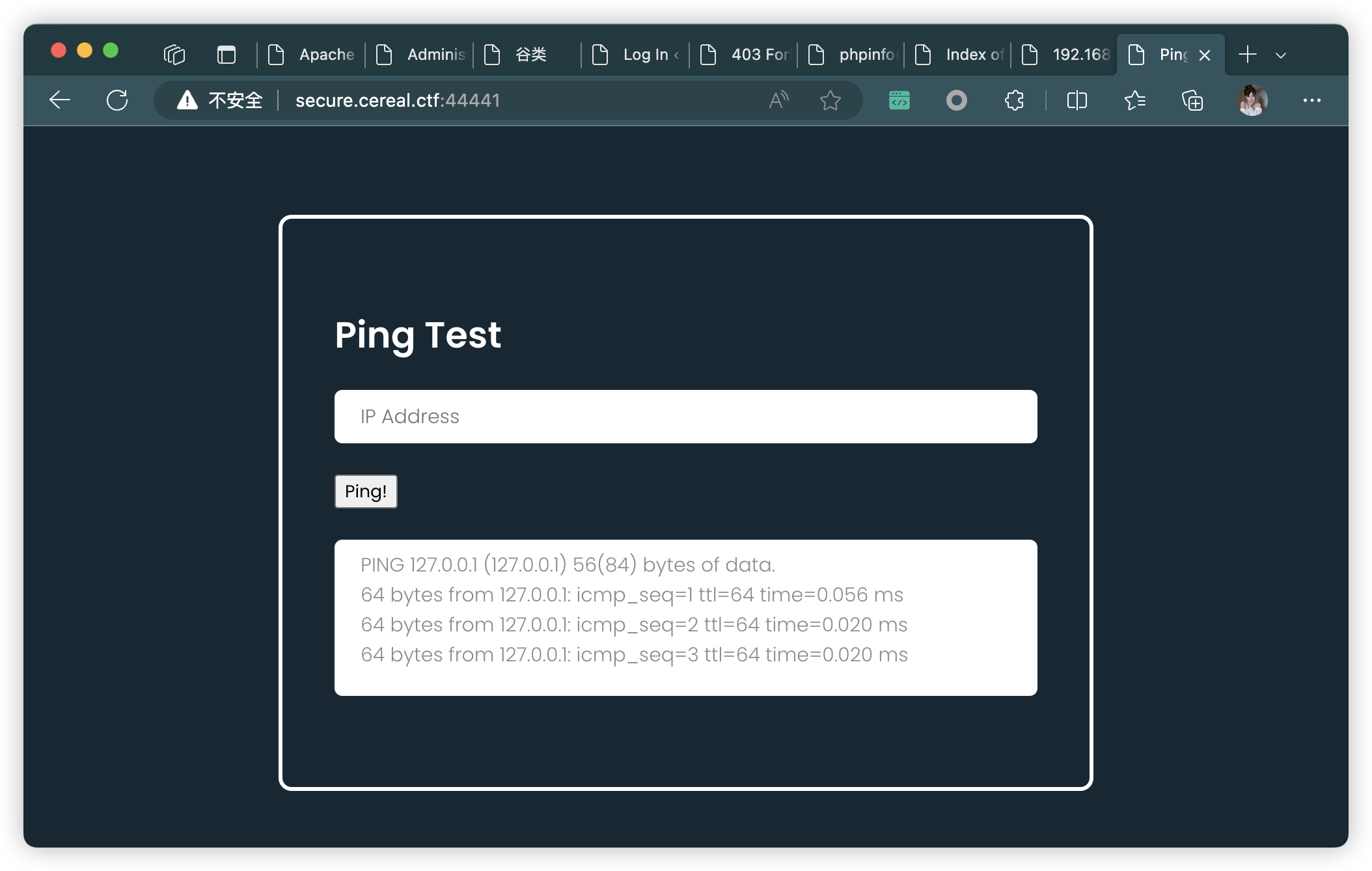Toggle split screen view icon
Viewport: 1372px width, 871px height.
1077,100
